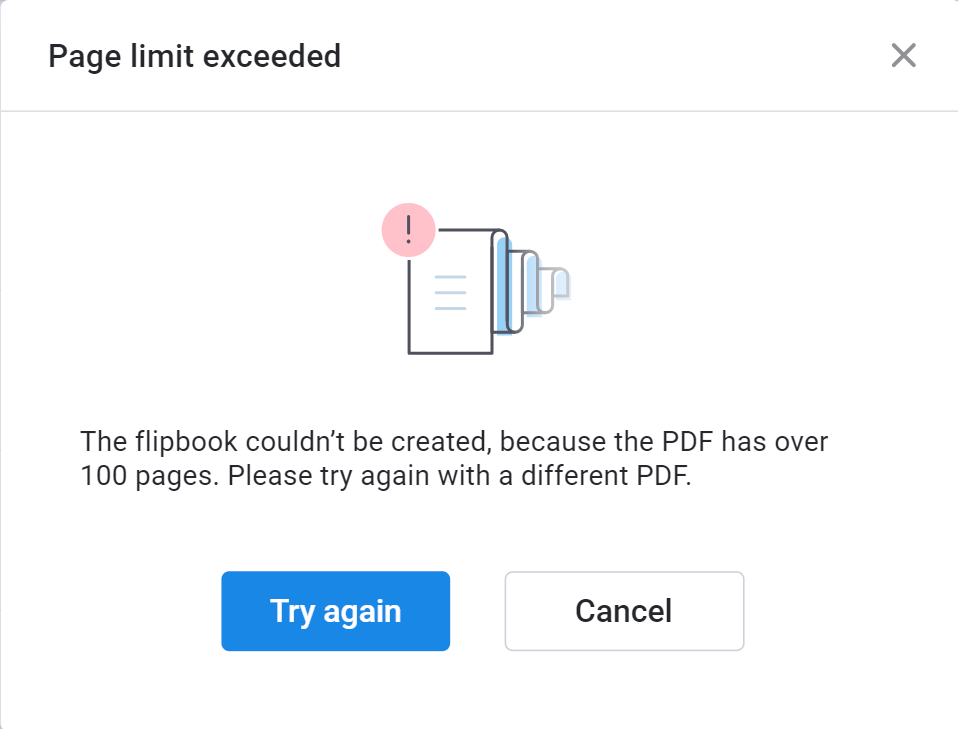Click the pink exclamation warning badge

(x=408, y=230)
